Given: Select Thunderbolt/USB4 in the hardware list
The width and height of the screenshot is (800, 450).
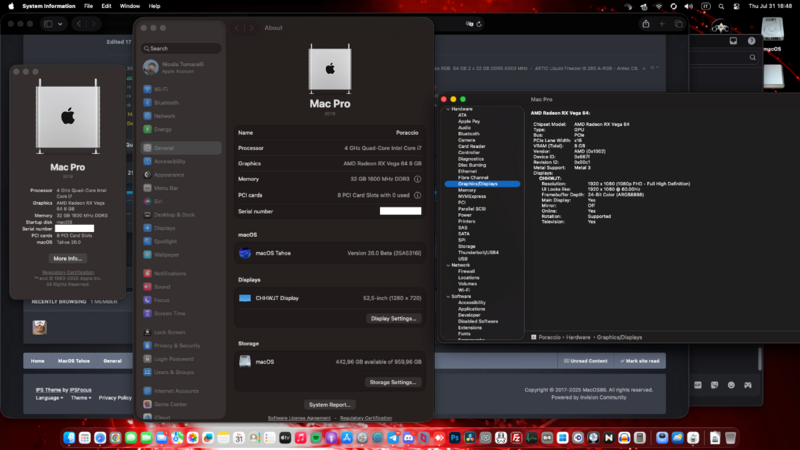Looking at the screenshot, I should click(x=477, y=252).
